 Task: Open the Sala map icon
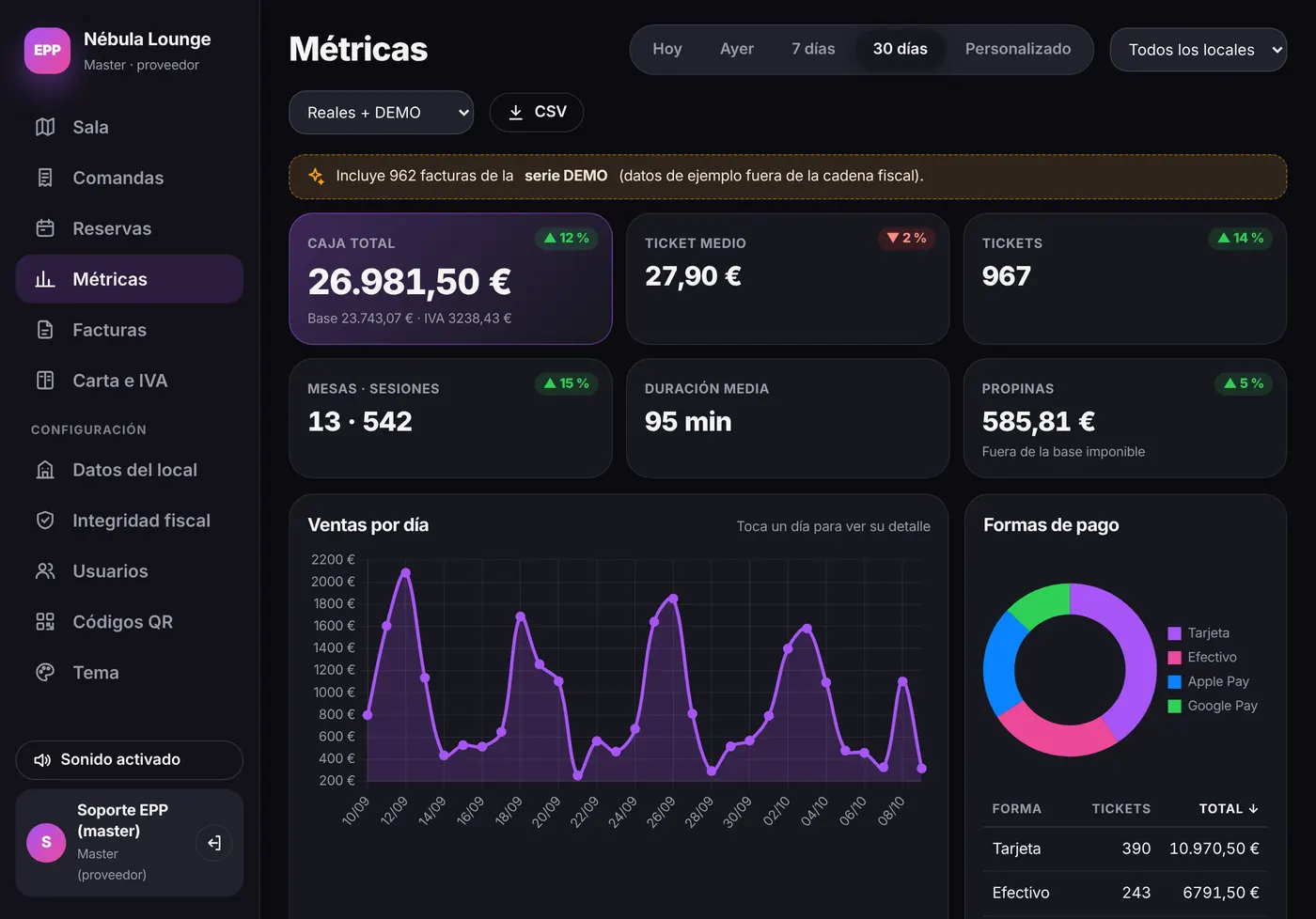point(45,127)
